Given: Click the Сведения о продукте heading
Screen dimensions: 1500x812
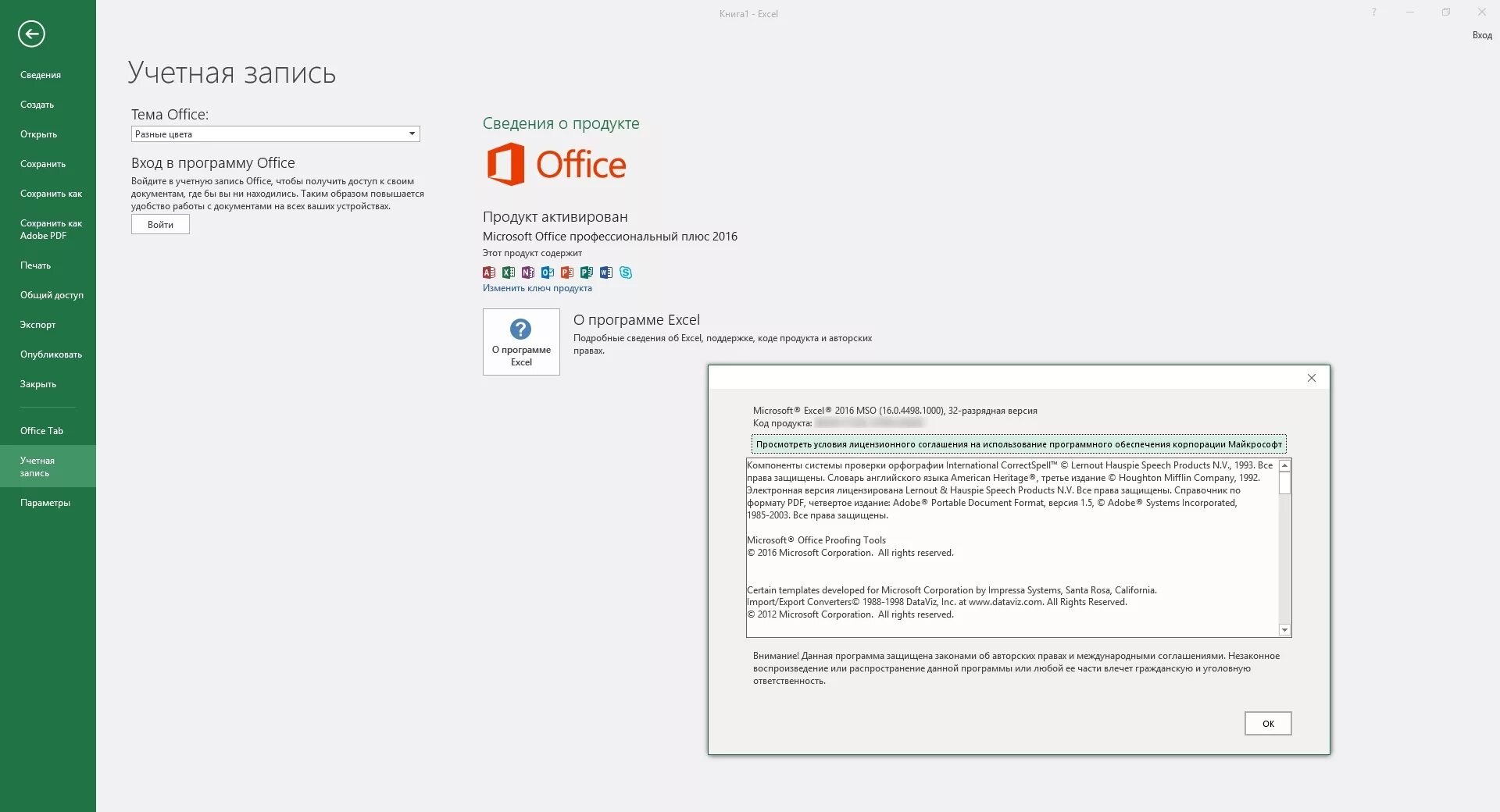Looking at the screenshot, I should (x=561, y=123).
